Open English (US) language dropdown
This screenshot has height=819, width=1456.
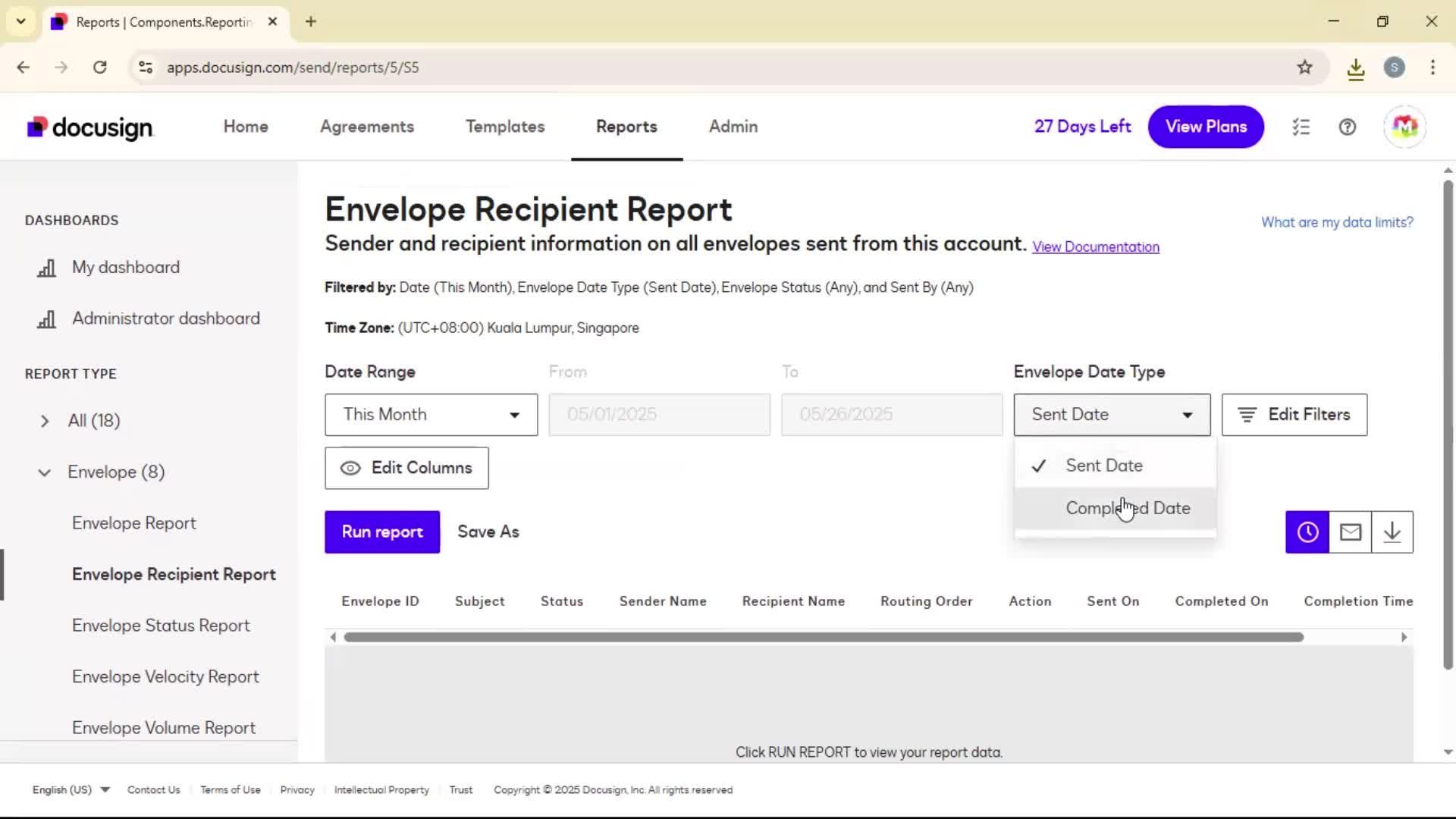pos(71,790)
